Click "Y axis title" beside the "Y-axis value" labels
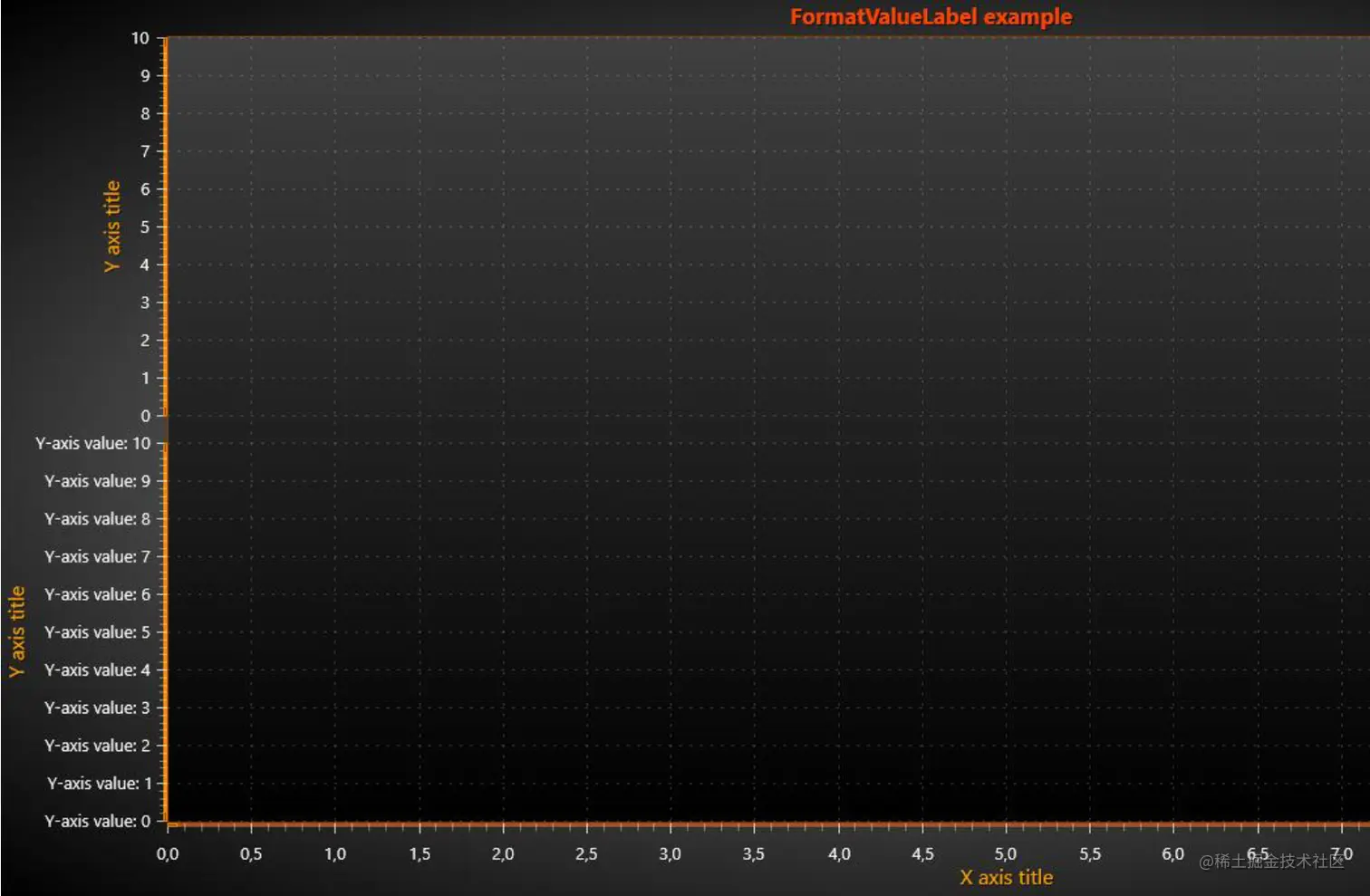 pos(16,631)
